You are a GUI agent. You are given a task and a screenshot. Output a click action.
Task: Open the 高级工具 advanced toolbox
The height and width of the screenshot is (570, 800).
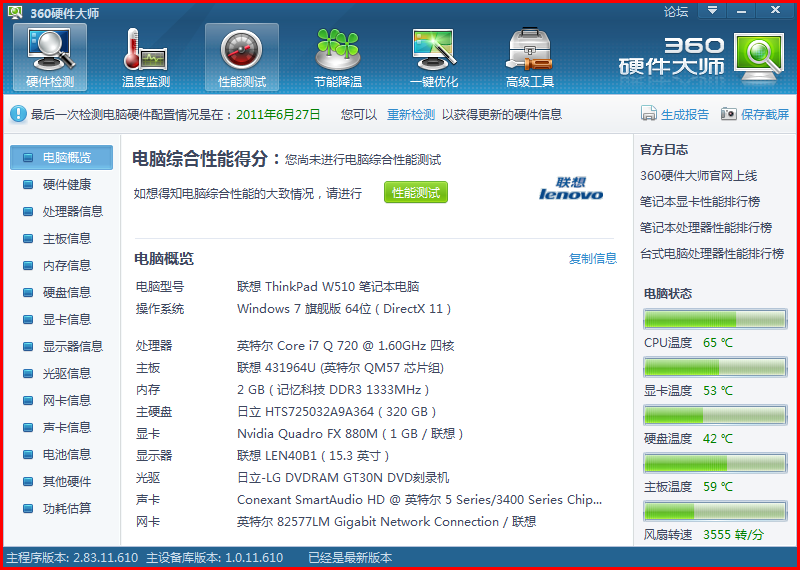pyautogui.click(x=530, y=57)
